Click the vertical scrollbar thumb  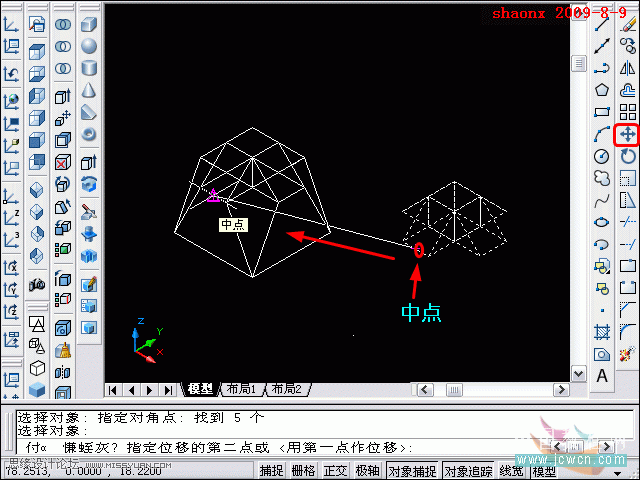[x=578, y=63]
